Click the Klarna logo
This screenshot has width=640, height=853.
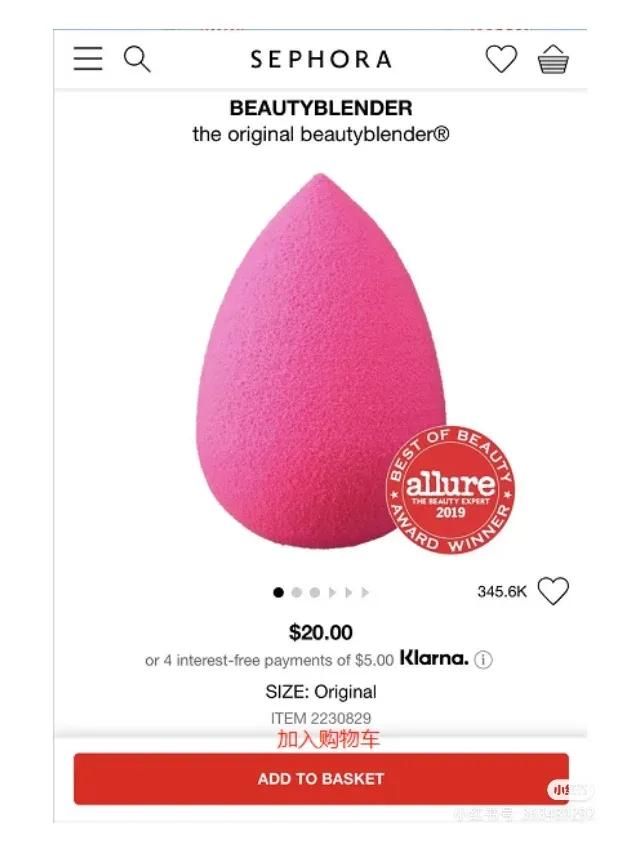pos(434,658)
